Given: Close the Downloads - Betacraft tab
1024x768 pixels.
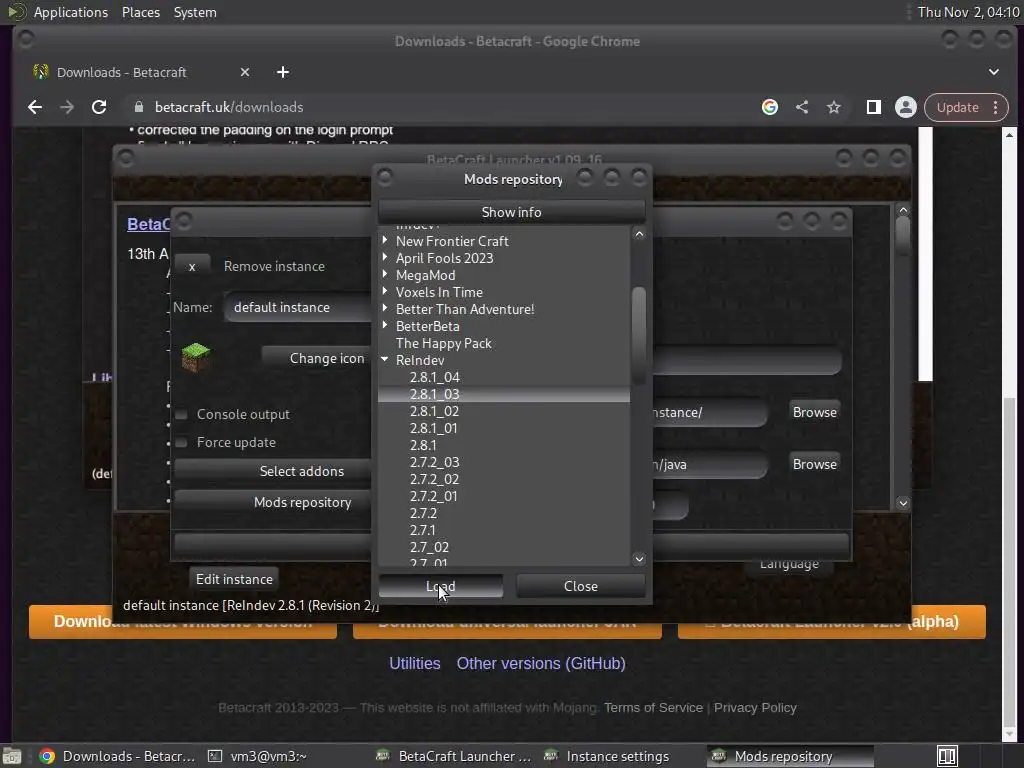Looking at the screenshot, I should coord(245,72).
